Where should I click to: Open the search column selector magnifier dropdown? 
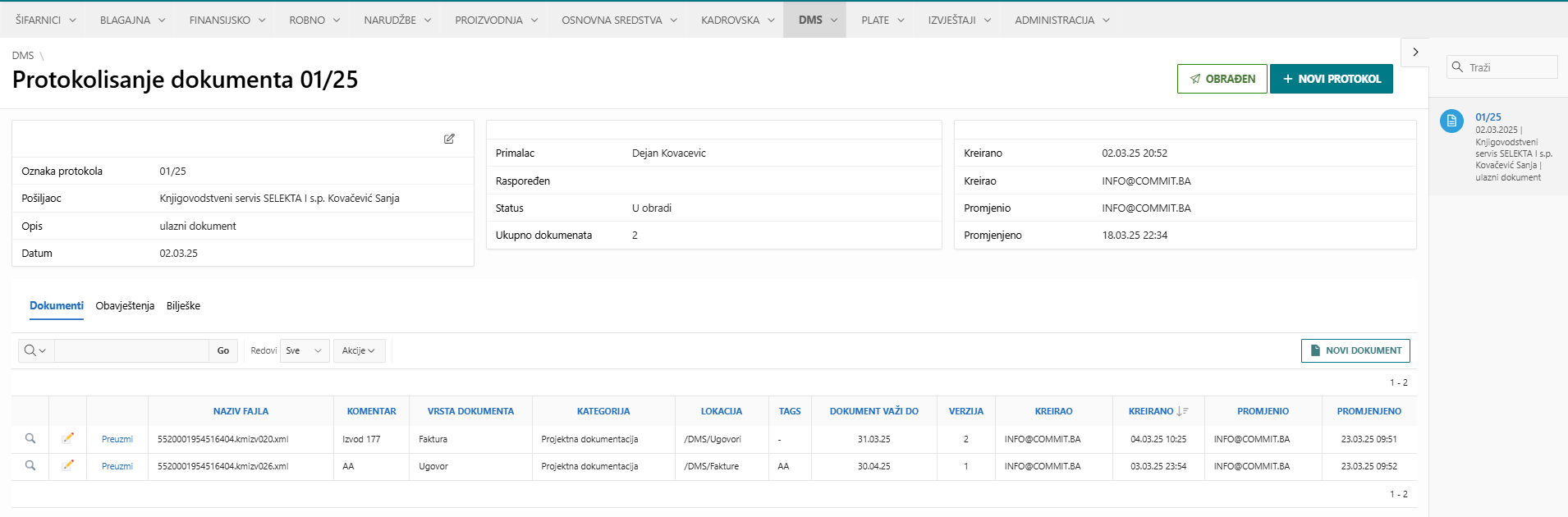(x=34, y=350)
